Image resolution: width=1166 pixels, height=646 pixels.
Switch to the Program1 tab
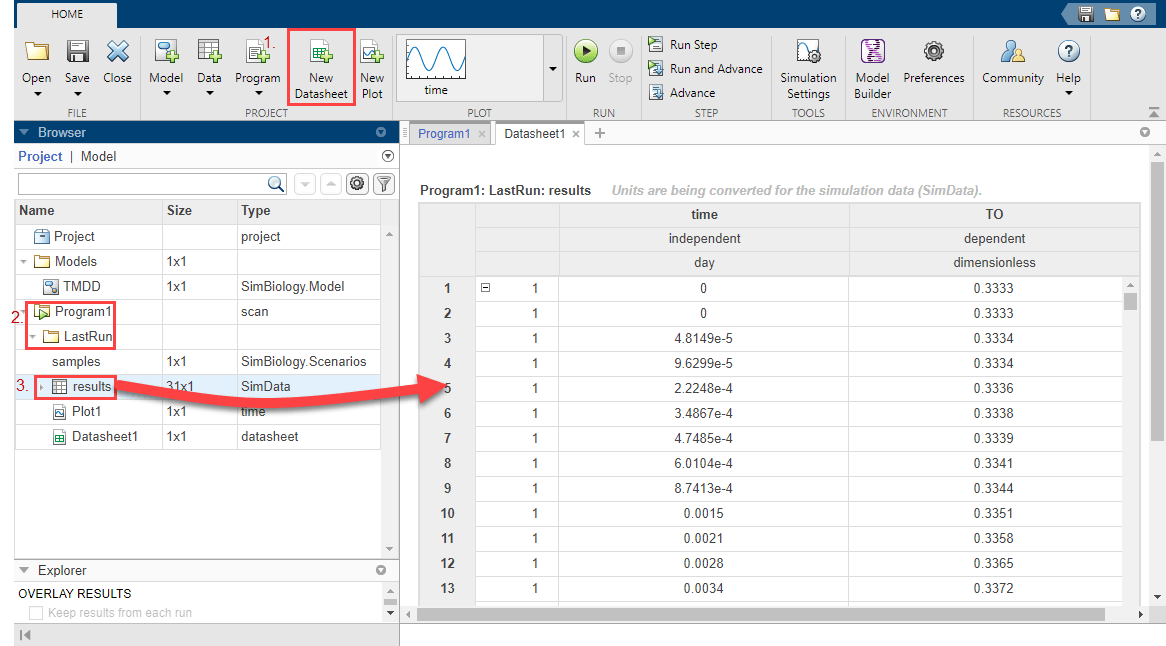pyautogui.click(x=443, y=134)
